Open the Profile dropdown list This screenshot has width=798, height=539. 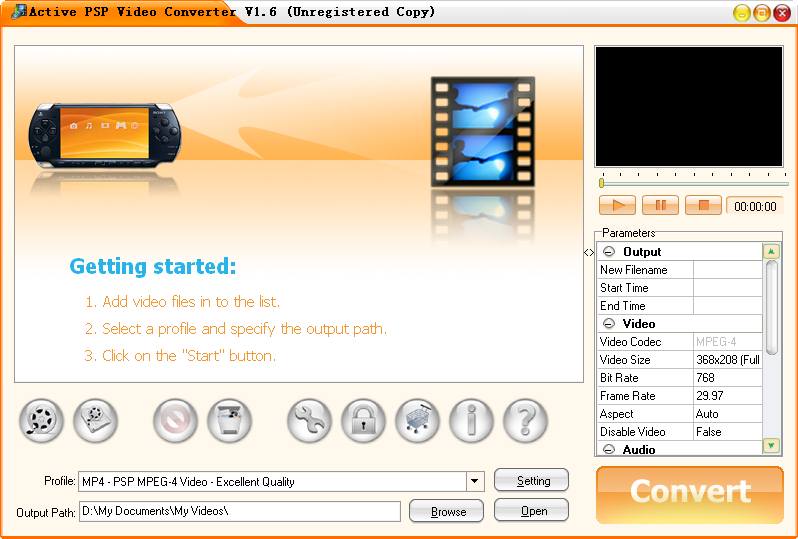click(475, 482)
